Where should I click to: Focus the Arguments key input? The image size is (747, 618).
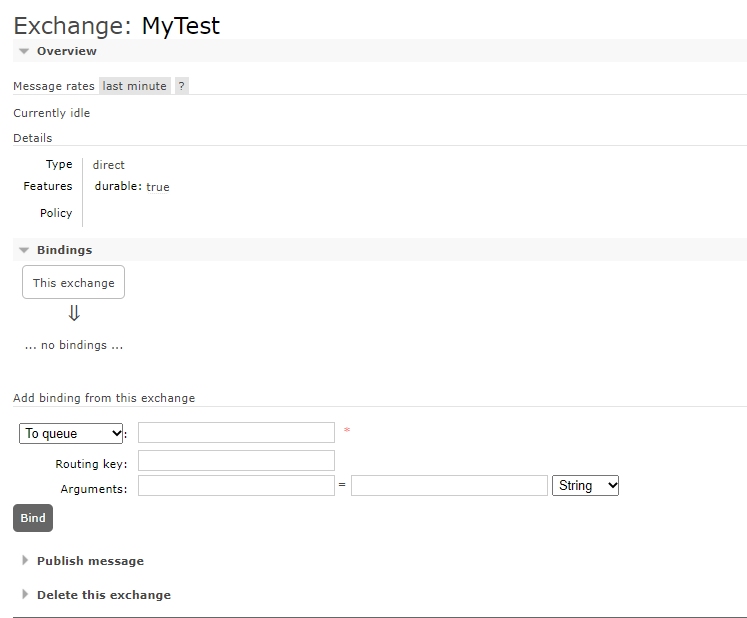click(x=236, y=486)
